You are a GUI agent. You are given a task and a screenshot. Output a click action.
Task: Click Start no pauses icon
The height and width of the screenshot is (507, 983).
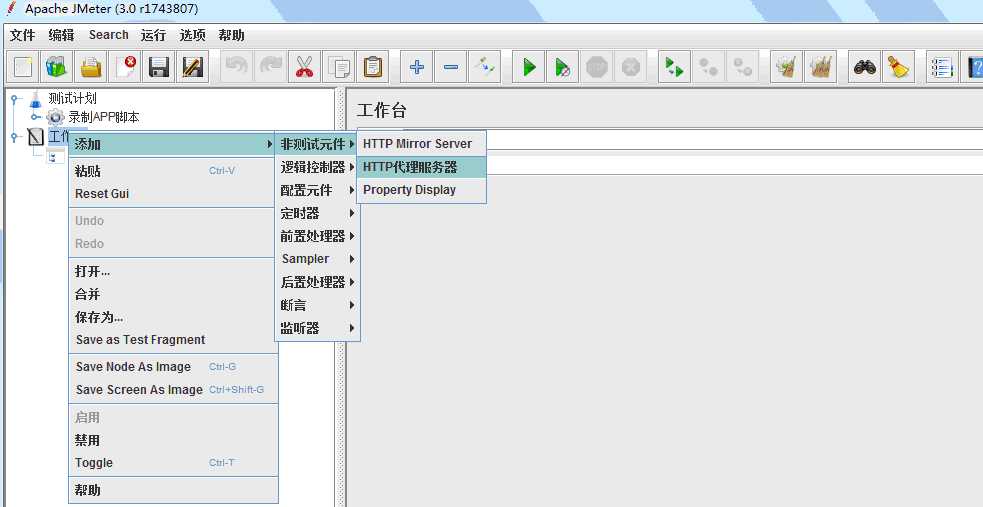tap(562, 66)
